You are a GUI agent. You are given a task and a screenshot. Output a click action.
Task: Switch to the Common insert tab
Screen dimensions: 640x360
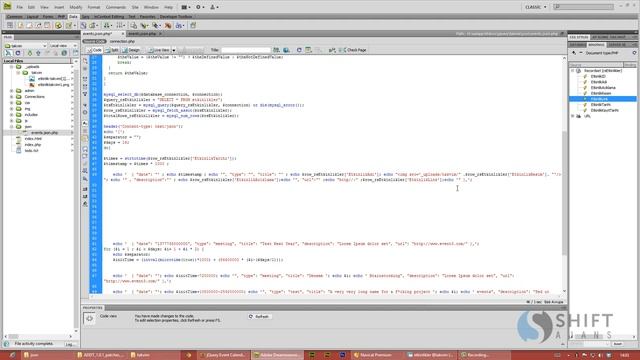pyautogui.click(x=15, y=17)
